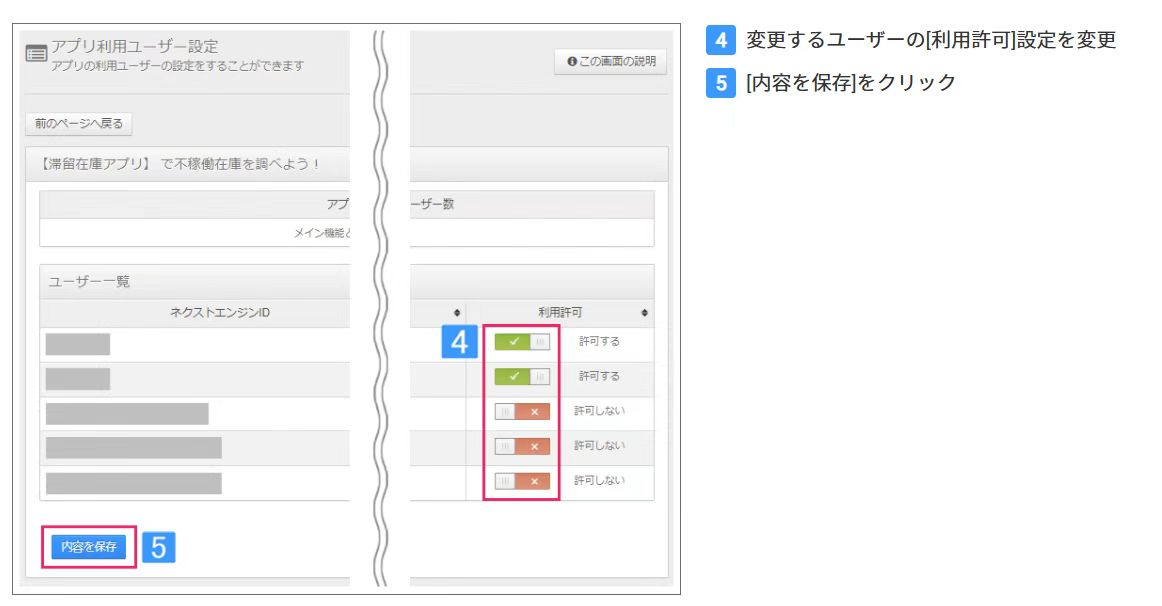Click the app user settings list icon
The image size is (1162, 606).
36,55
